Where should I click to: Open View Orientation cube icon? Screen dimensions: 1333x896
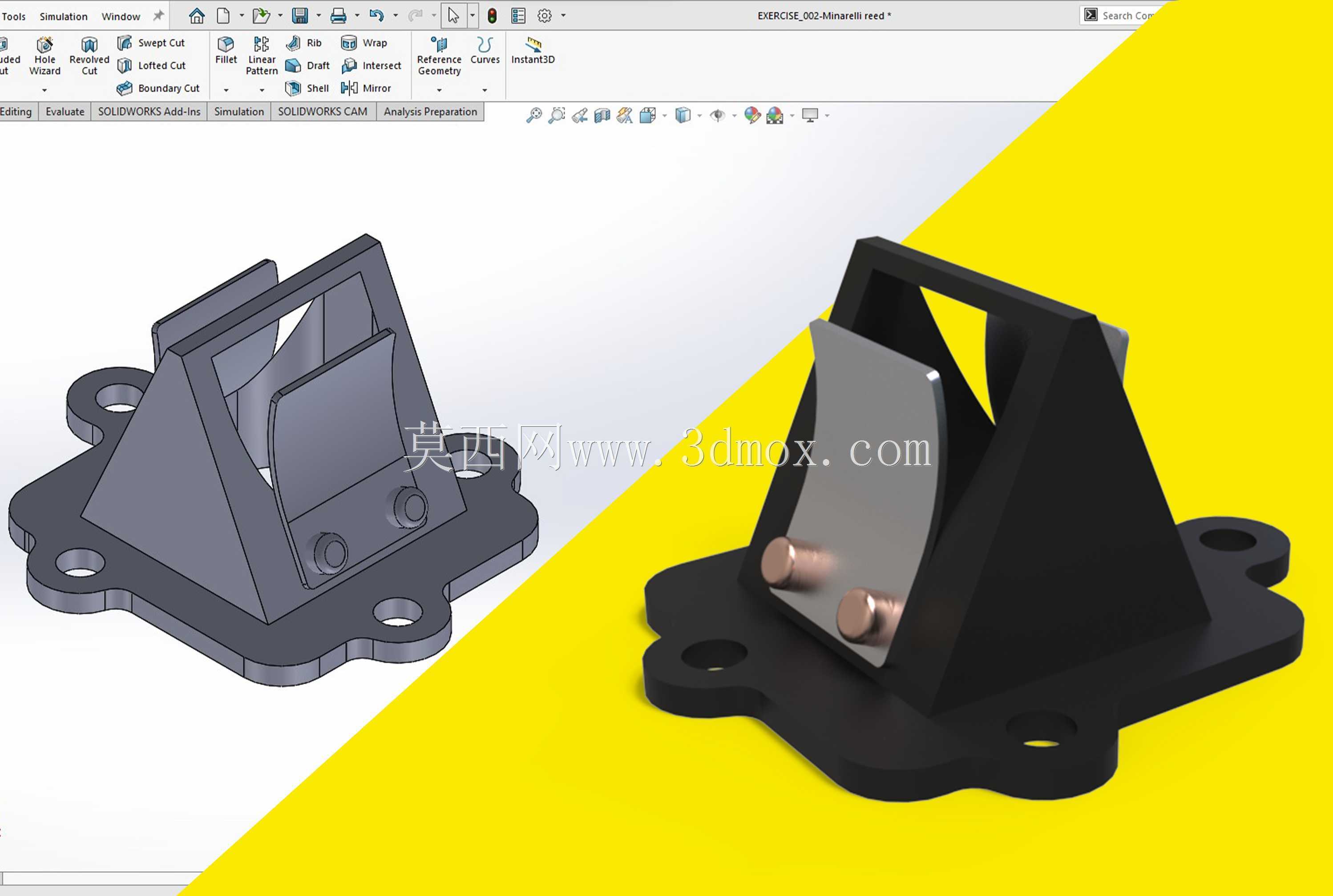click(648, 115)
